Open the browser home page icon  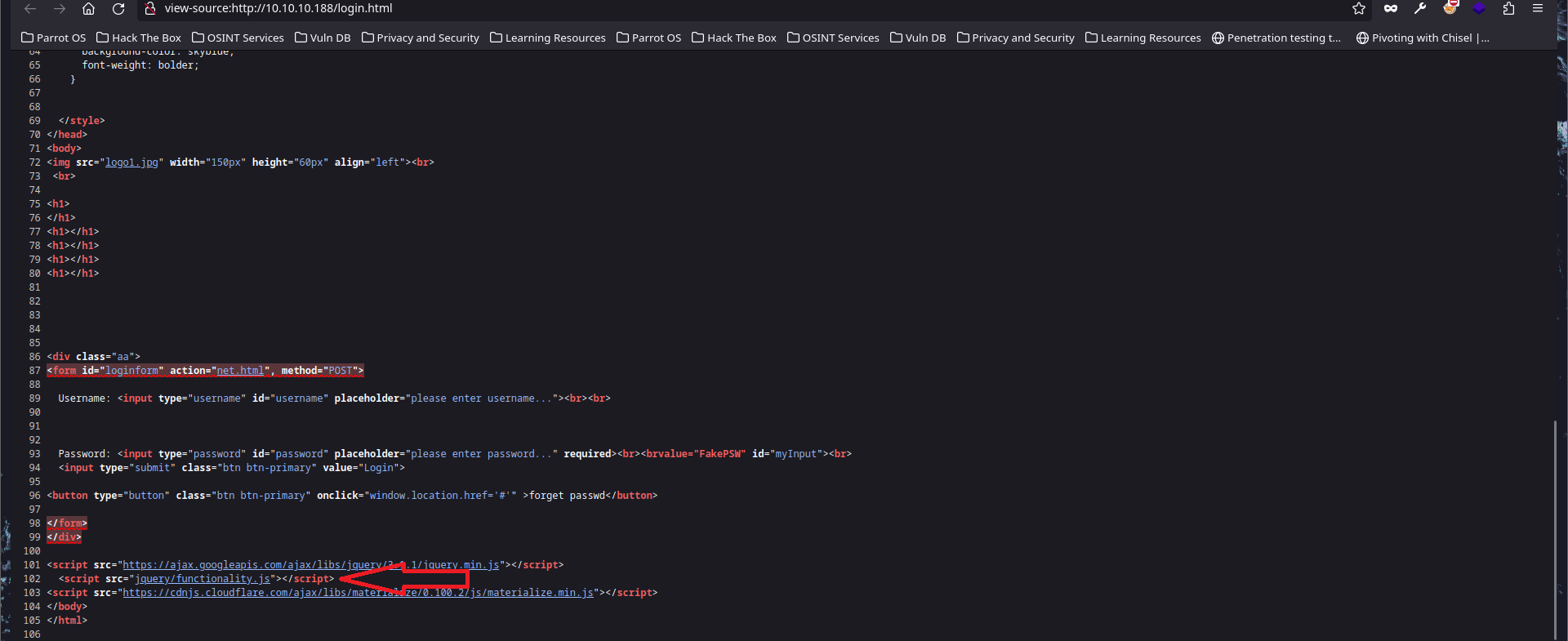[89, 9]
